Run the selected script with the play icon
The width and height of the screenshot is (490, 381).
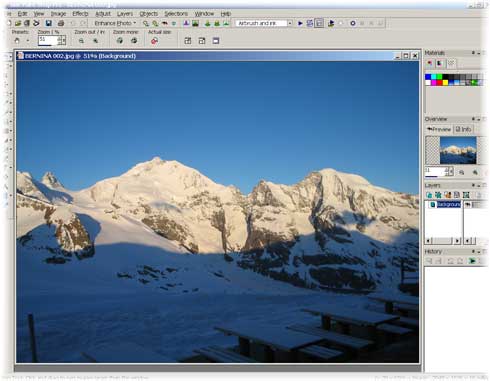point(300,23)
